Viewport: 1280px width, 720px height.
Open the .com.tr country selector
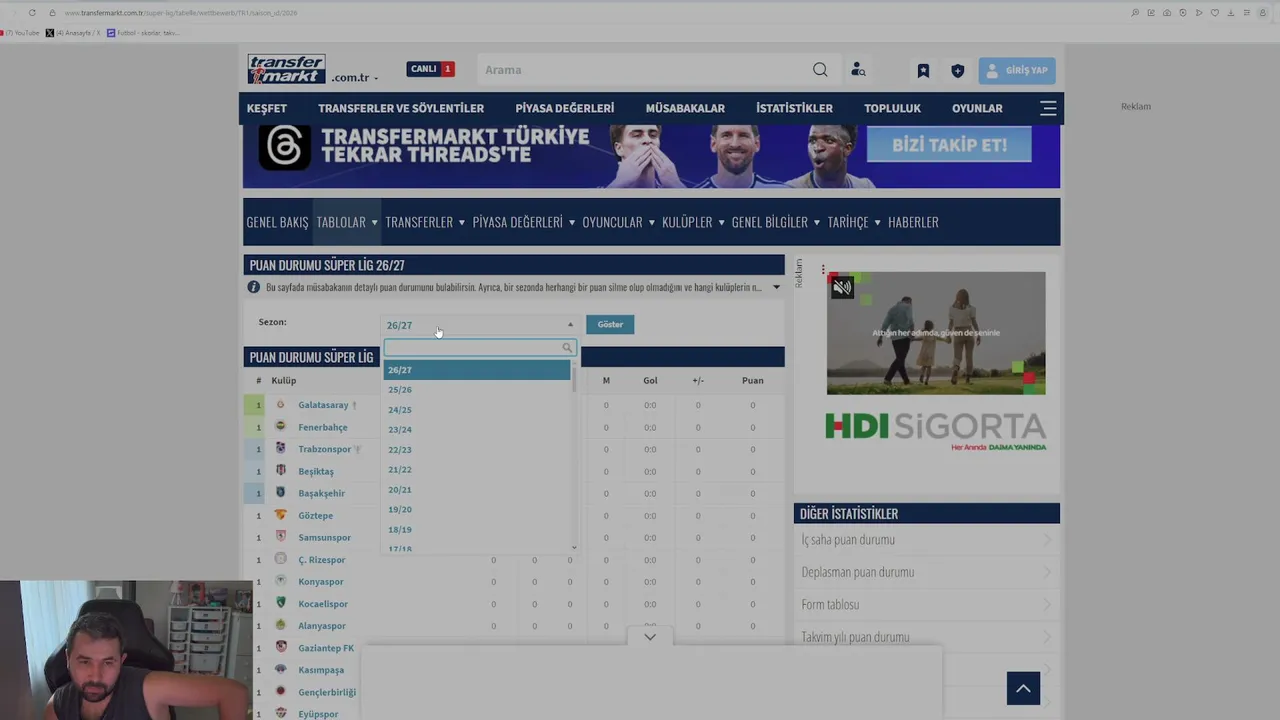click(x=355, y=78)
